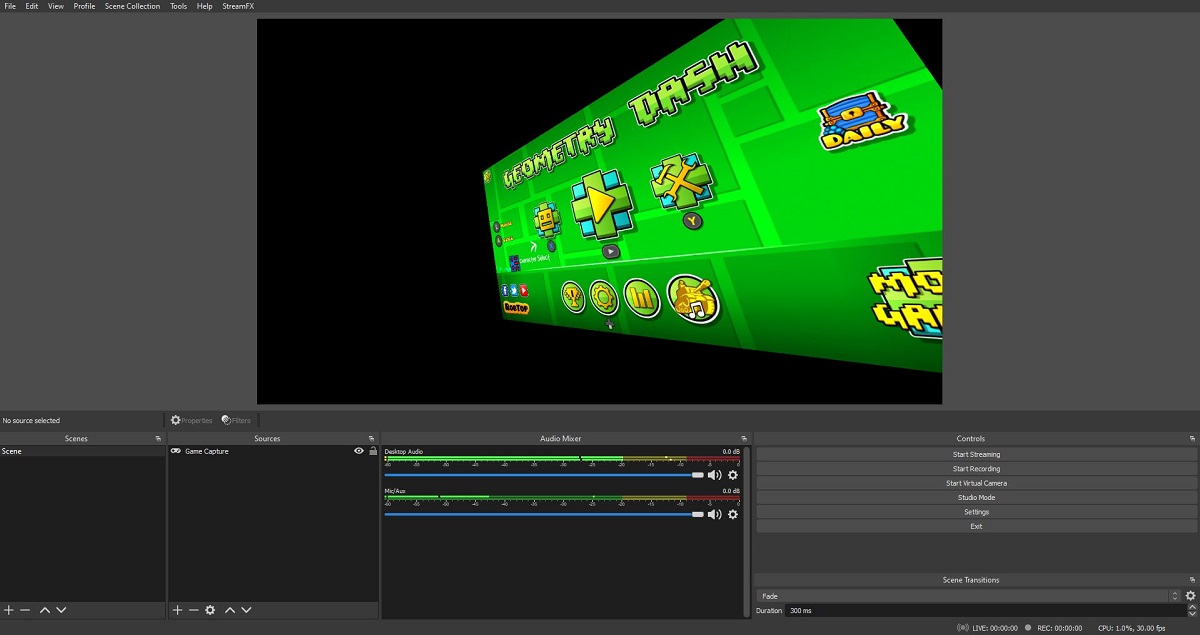The height and width of the screenshot is (635, 1200).
Task: Click the REC status dot indicator
Action: coord(1028,628)
